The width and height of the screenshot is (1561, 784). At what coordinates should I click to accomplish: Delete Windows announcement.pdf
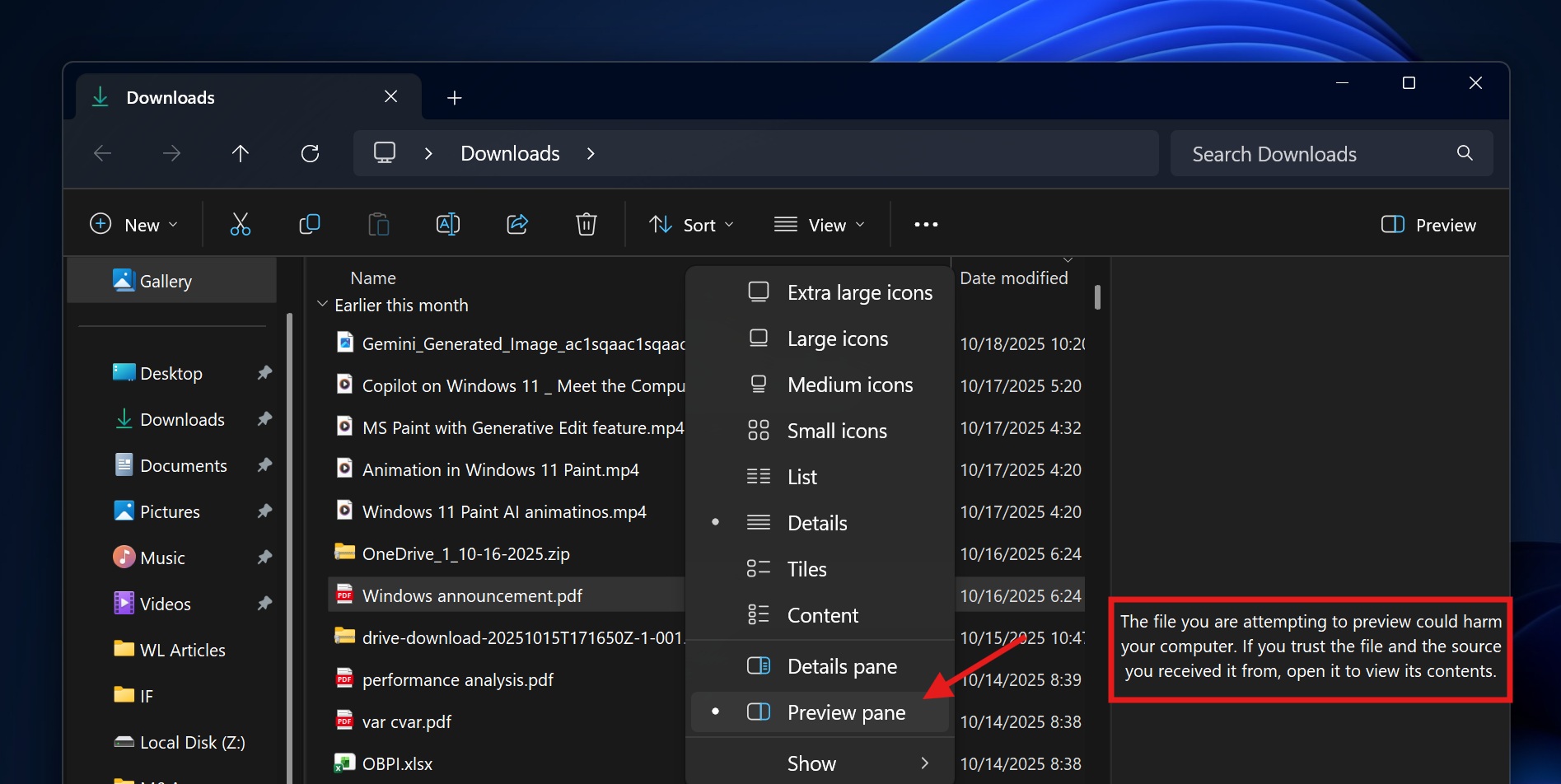[x=586, y=223]
